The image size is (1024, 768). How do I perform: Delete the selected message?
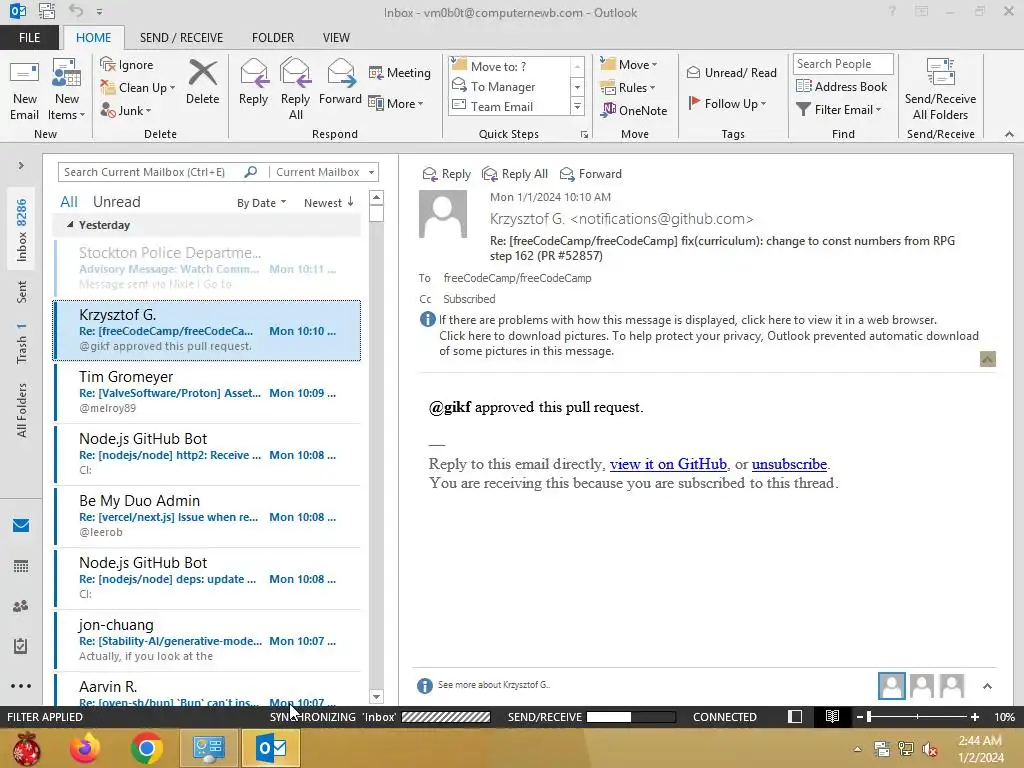click(202, 82)
